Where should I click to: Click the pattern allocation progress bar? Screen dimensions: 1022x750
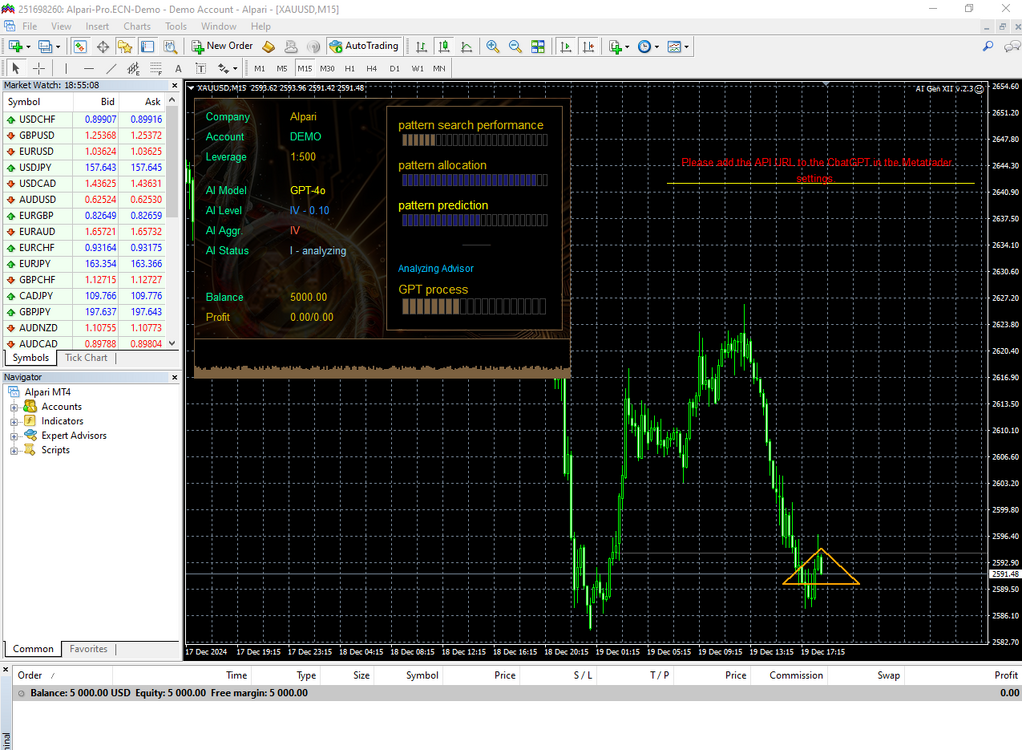(x=474, y=180)
